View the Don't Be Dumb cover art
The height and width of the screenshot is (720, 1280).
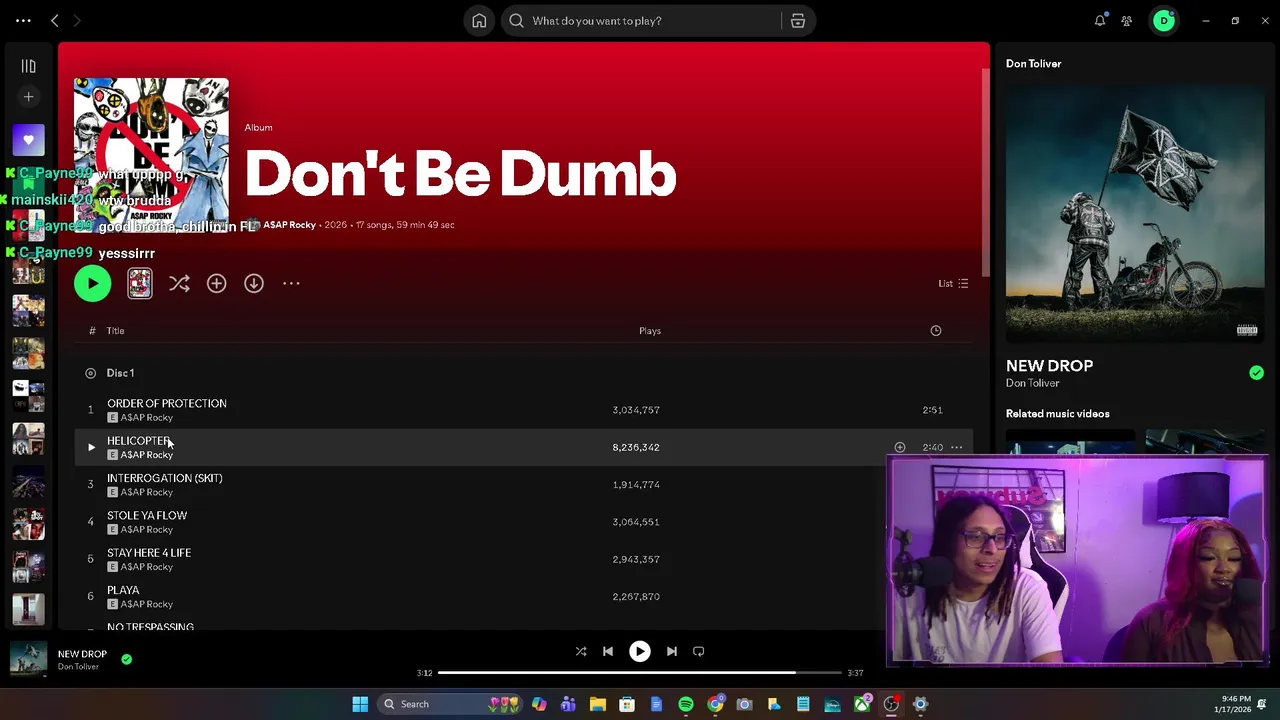[x=151, y=155]
